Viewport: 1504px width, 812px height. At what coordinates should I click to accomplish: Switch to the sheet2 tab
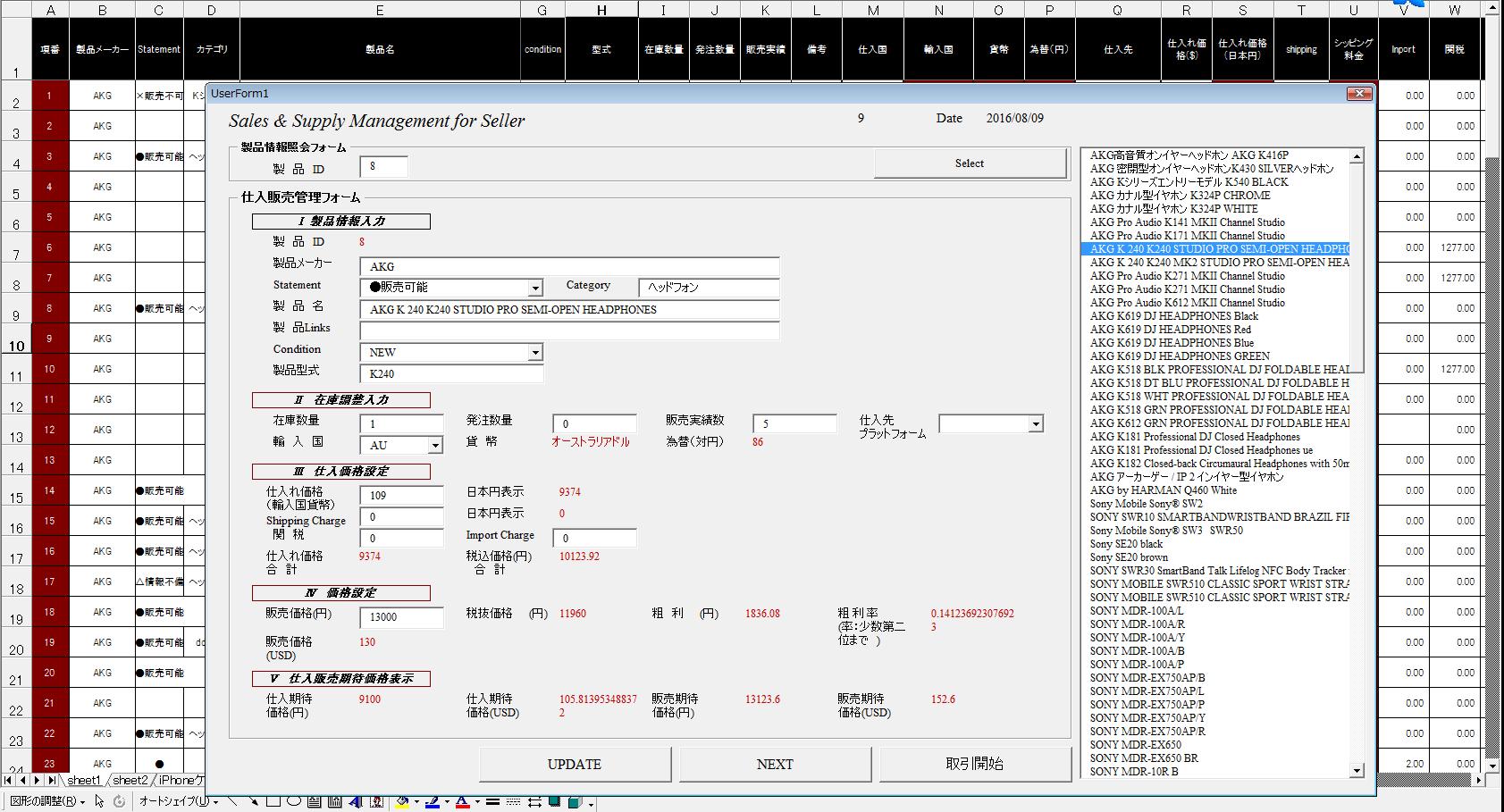(130, 781)
